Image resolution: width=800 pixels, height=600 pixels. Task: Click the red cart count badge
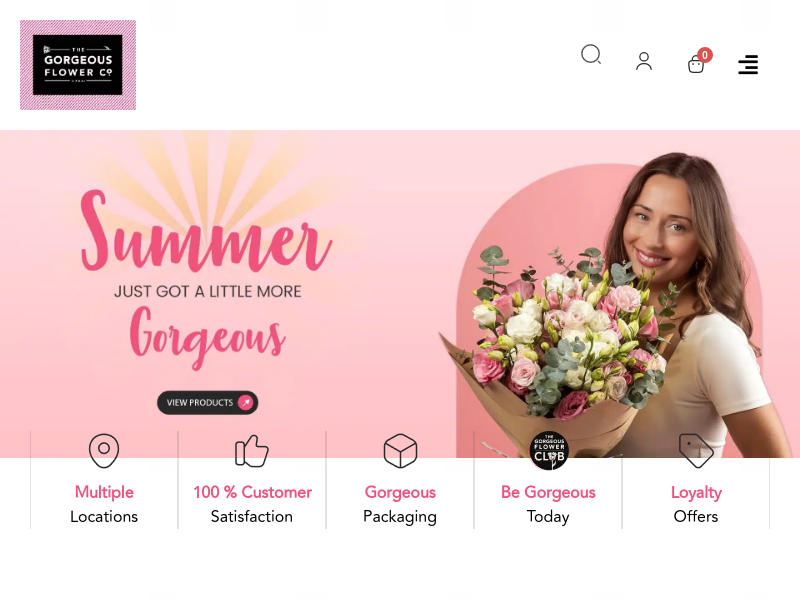point(705,55)
